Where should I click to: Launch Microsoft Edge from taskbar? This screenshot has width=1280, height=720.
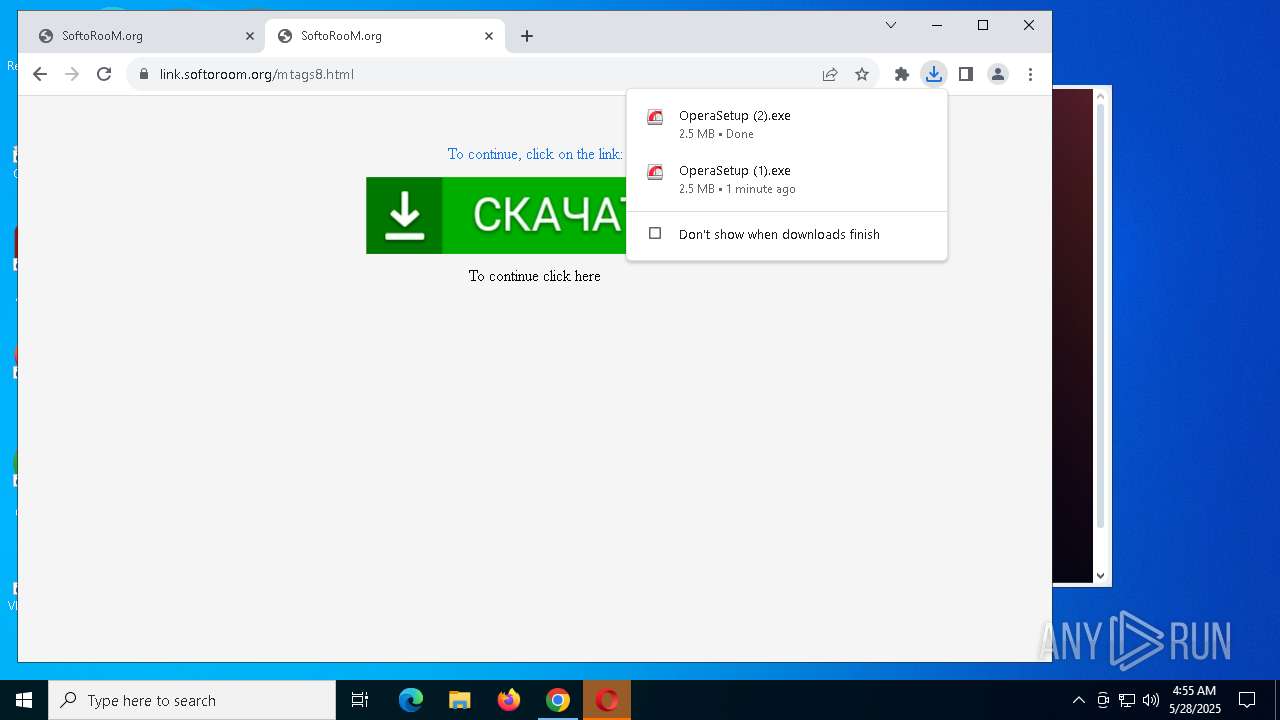(x=411, y=700)
